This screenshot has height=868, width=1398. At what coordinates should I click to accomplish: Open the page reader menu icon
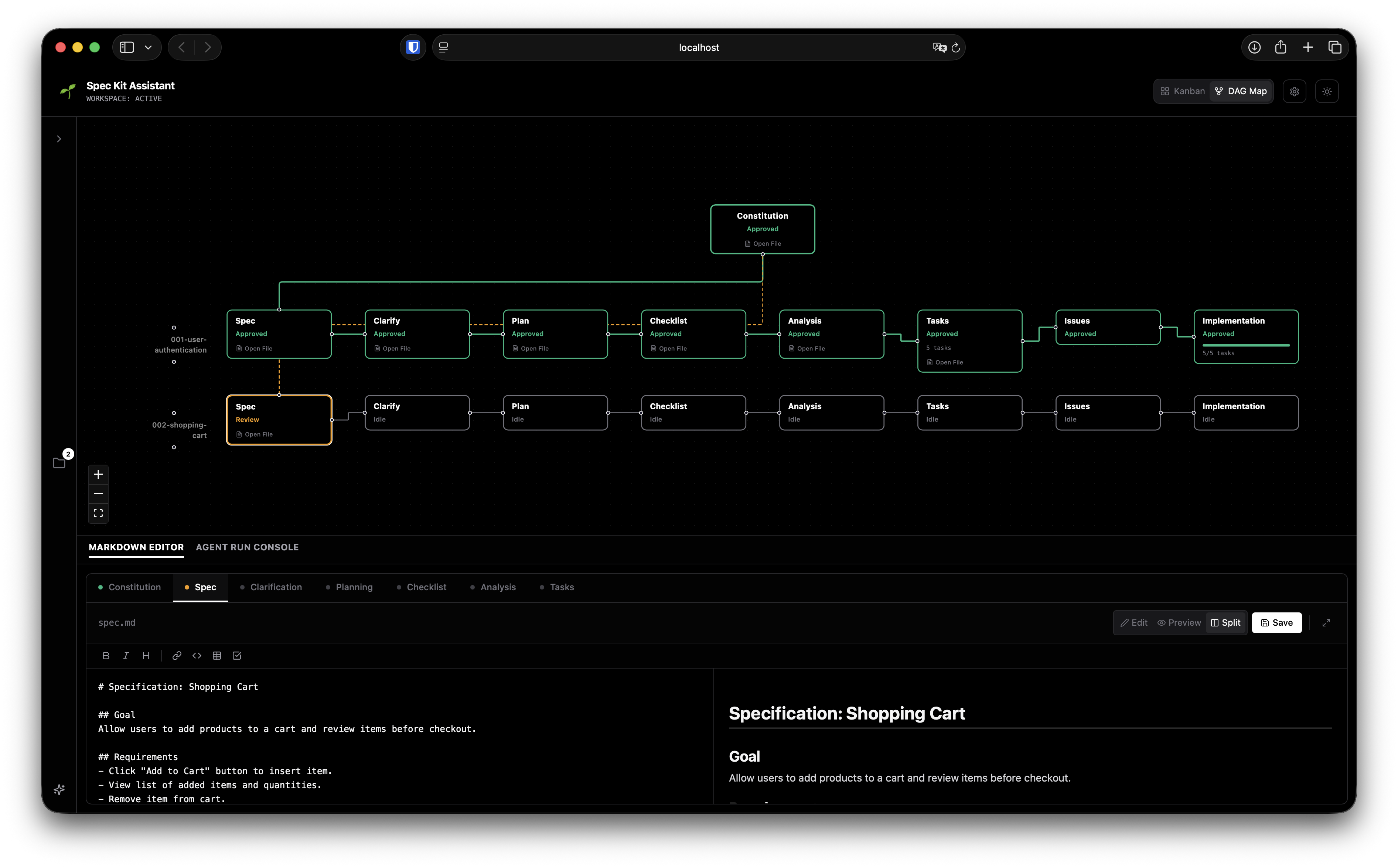pos(443,48)
